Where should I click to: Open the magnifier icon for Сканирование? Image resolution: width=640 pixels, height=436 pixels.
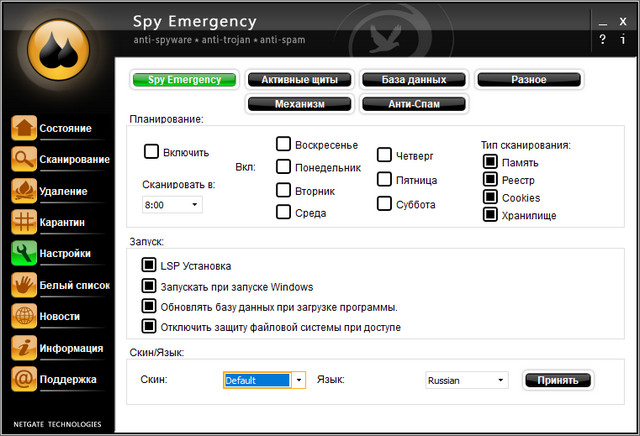24,159
